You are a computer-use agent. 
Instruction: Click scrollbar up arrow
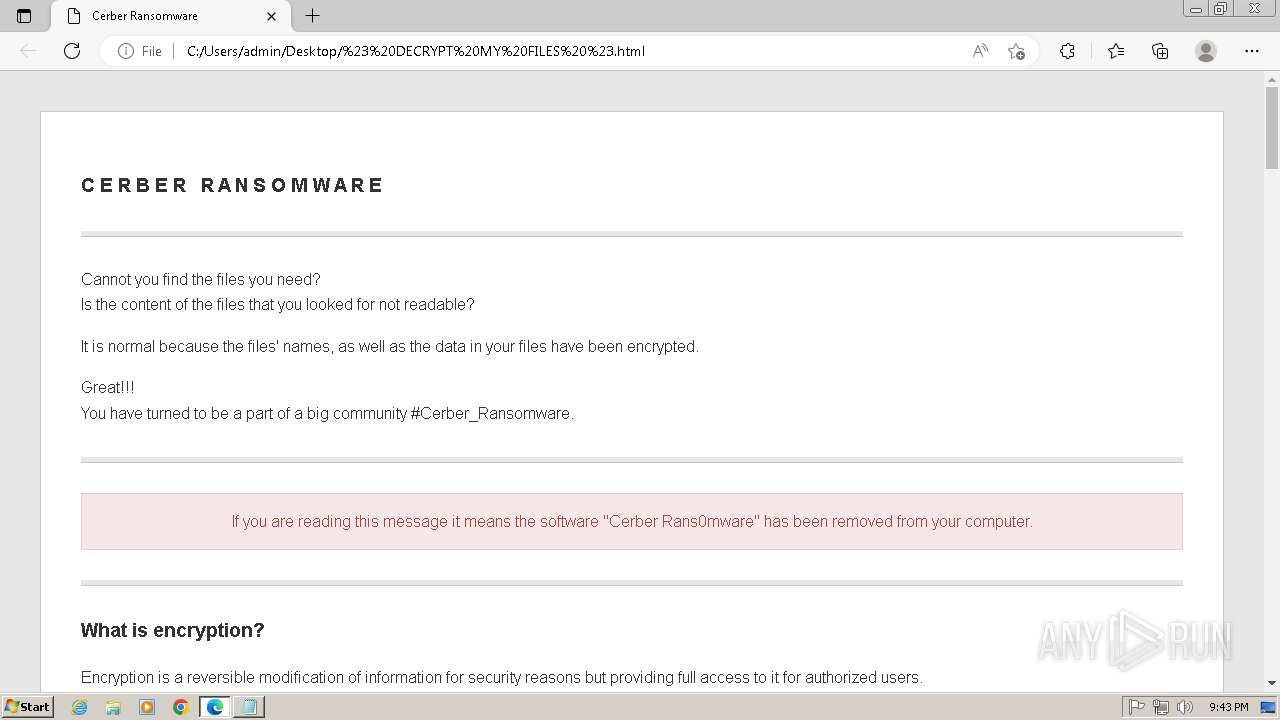pyautogui.click(x=1272, y=79)
